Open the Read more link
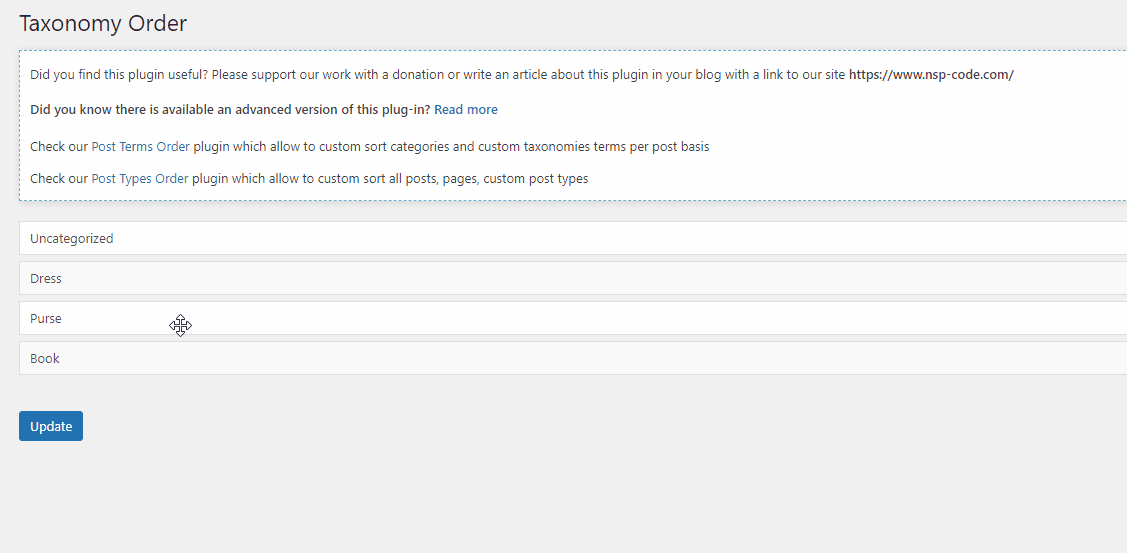 point(465,110)
